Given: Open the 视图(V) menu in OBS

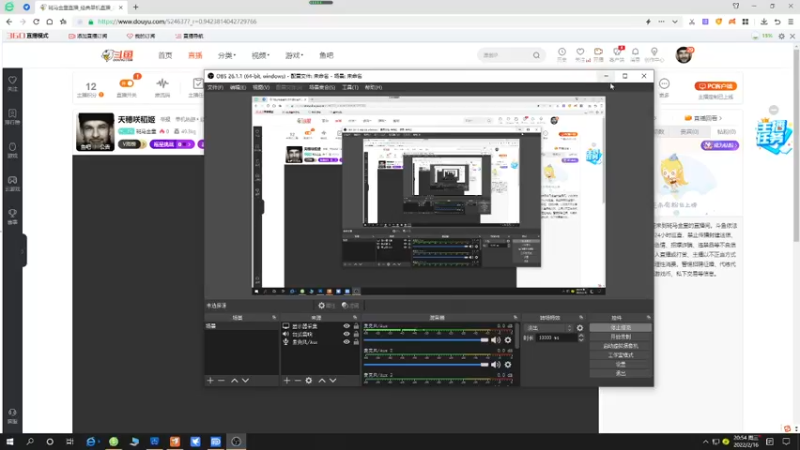Looking at the screenshot, I should 261,87.
